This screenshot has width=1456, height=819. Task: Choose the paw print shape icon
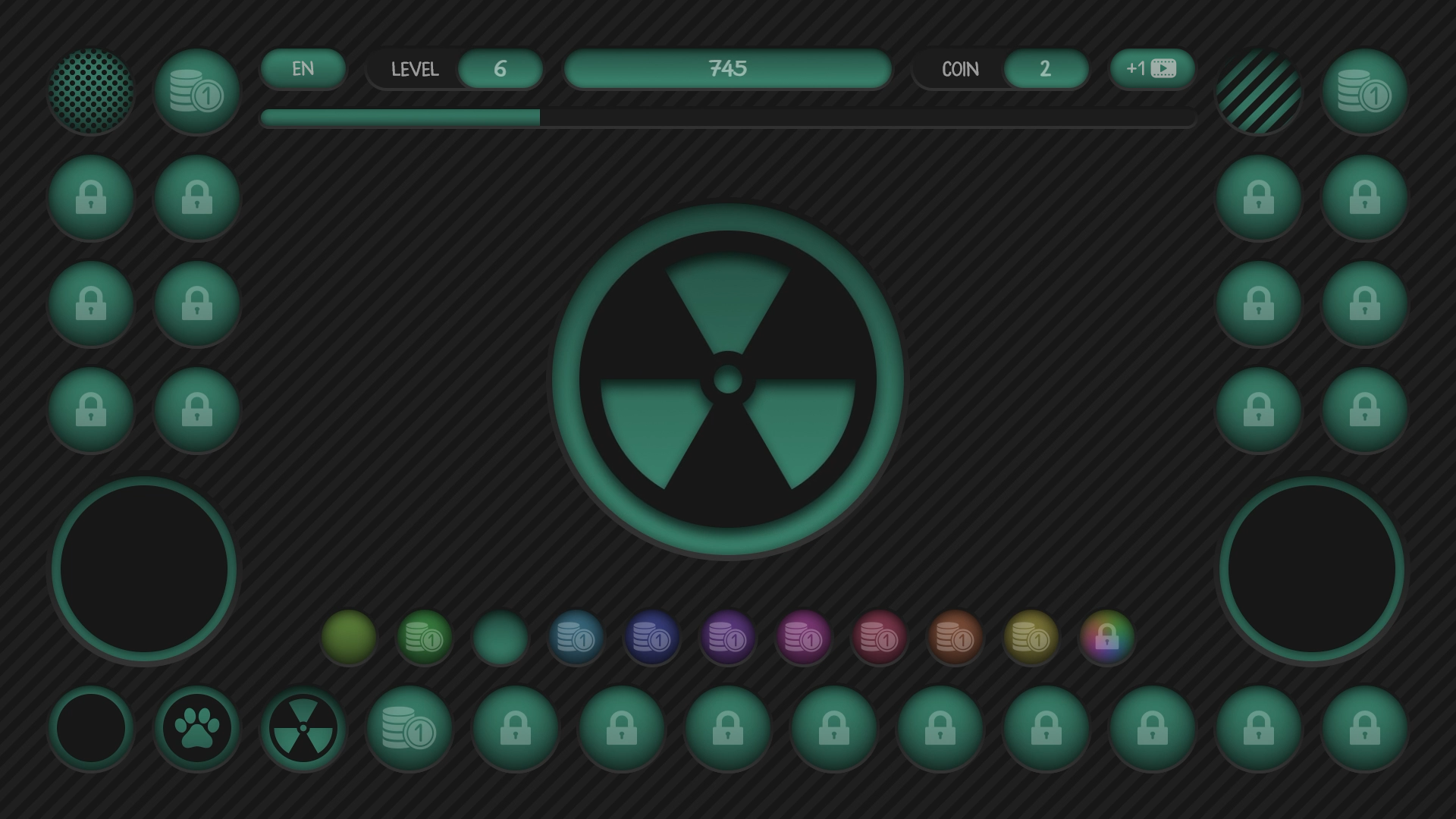pos(197,728)
